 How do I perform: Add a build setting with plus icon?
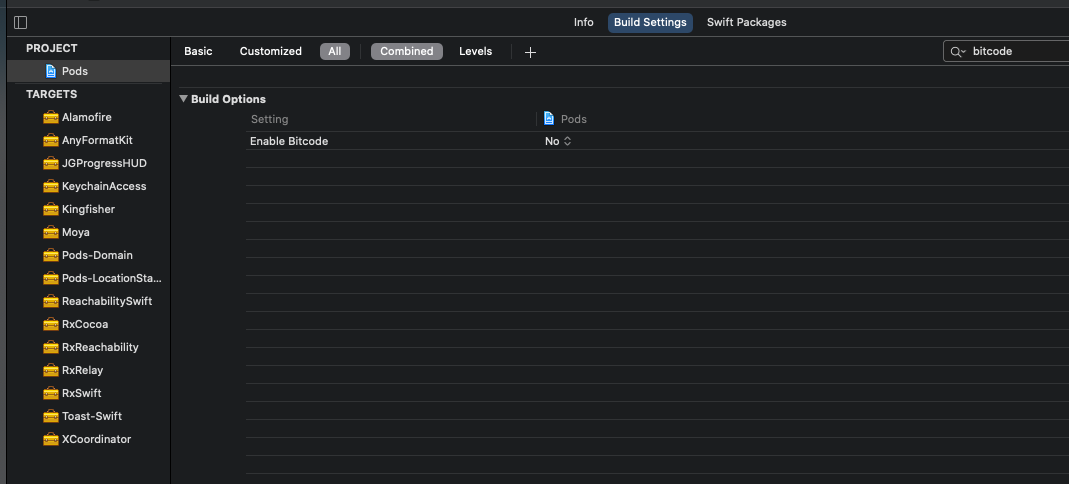coord(530,52)
